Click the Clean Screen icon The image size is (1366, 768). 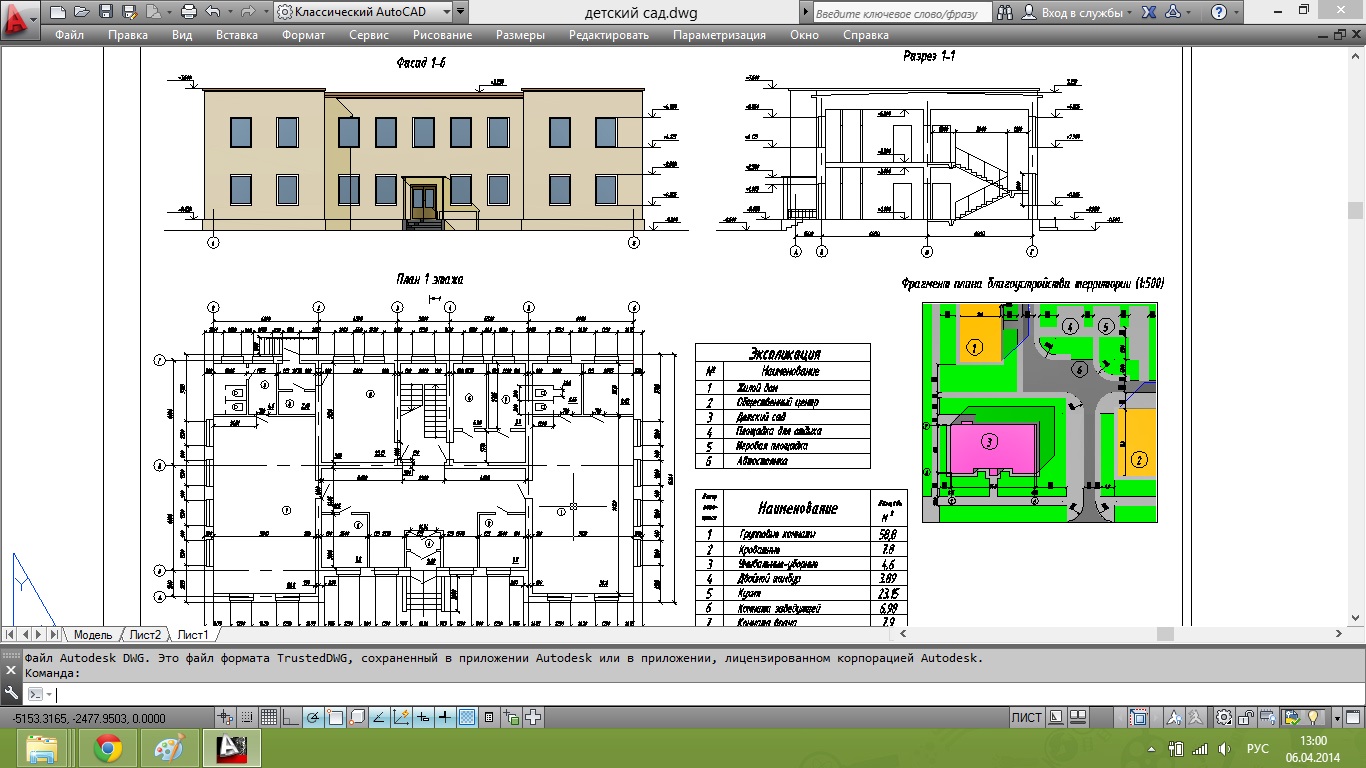[x=1352, y=717]
